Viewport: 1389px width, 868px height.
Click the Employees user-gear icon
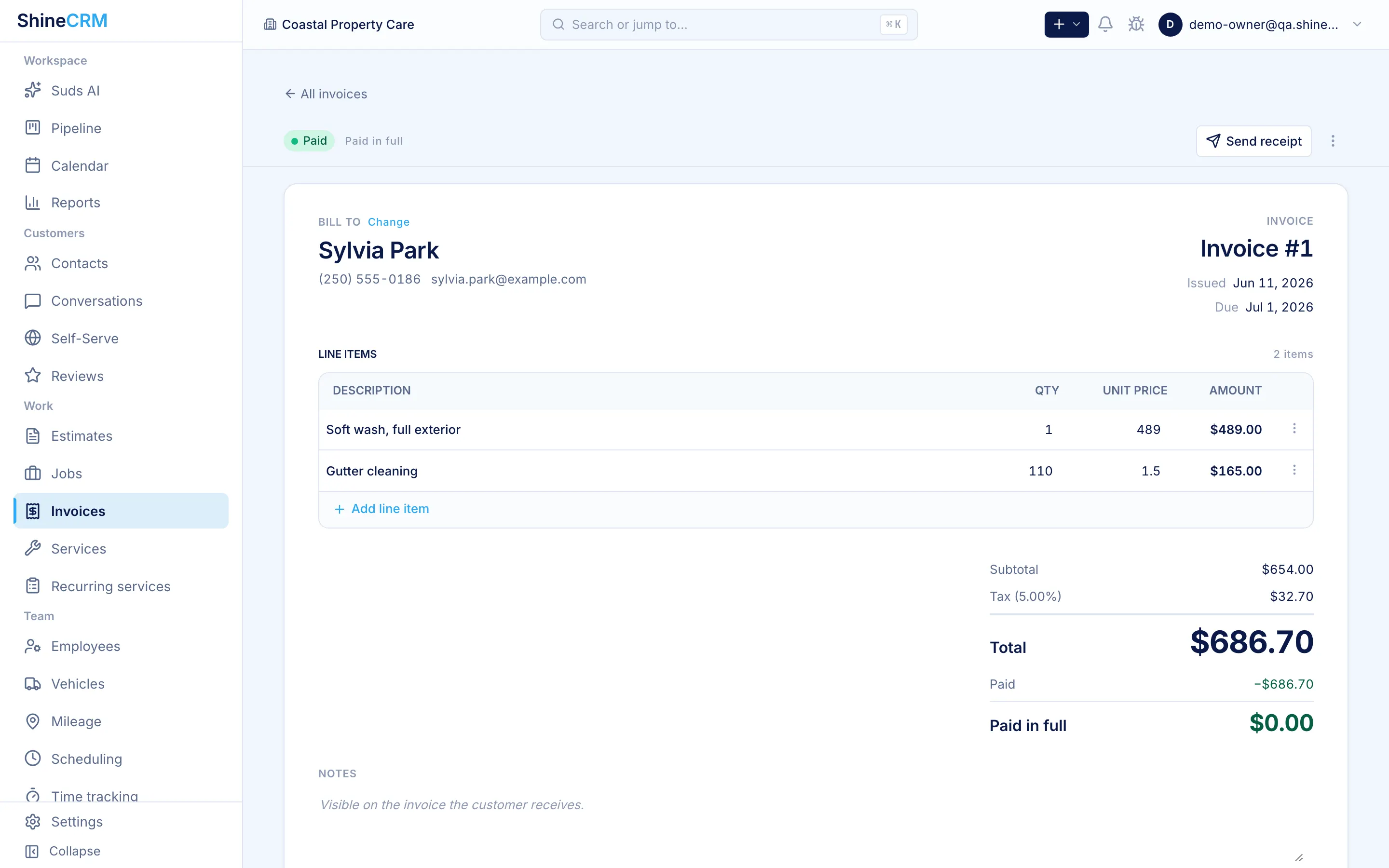pos(33,646)
